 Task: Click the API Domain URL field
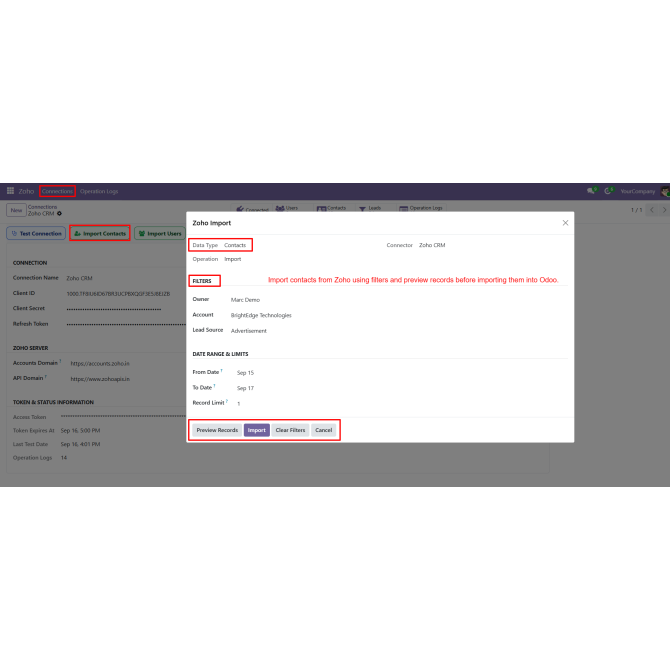[x=100, y=379]
